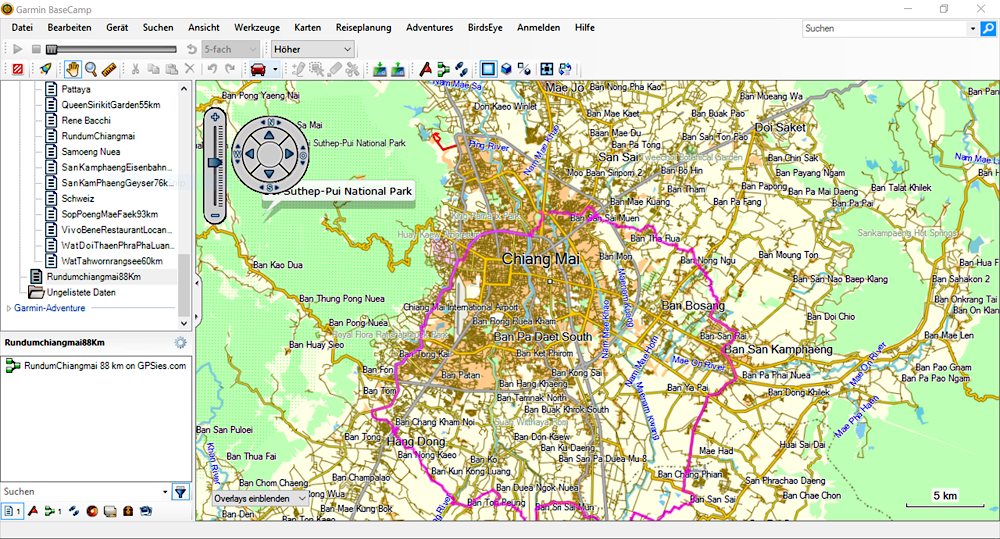Expand the Garmin-Adventure tree node
Viewport: 1000px width, 539px height.
click(x=9, y=308)
